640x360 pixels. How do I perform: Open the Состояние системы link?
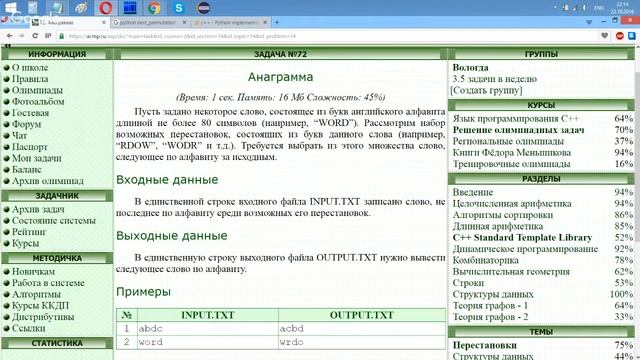[x=53, y=221]
